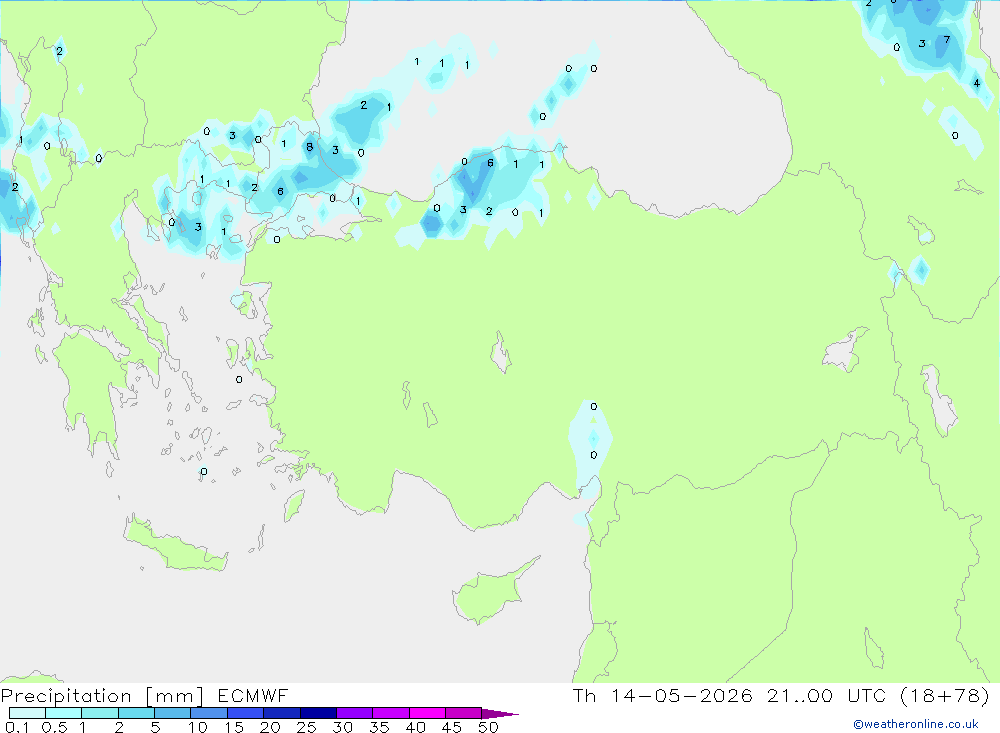Screen dimensions: 1000x733
Task: Select the 25–30 mm legend color swatch
Action: pos(318,713)
